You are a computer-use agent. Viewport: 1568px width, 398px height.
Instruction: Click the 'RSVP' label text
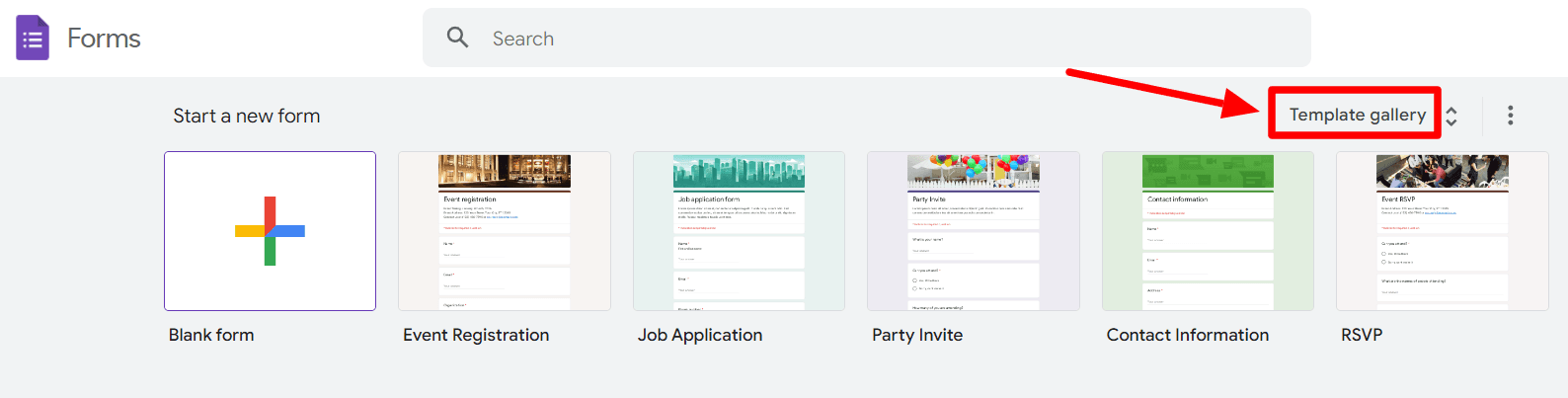coord(1362,335)
